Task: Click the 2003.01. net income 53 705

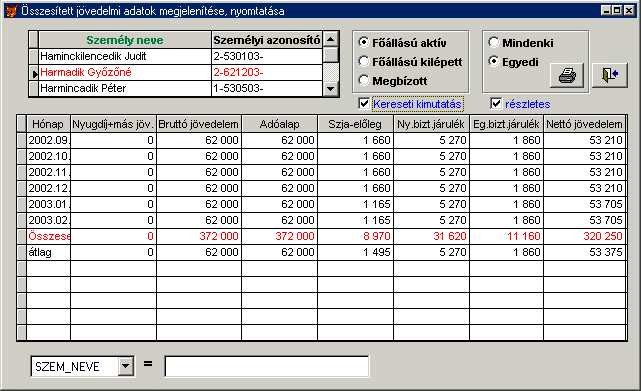Action: (x=584, y=204)
